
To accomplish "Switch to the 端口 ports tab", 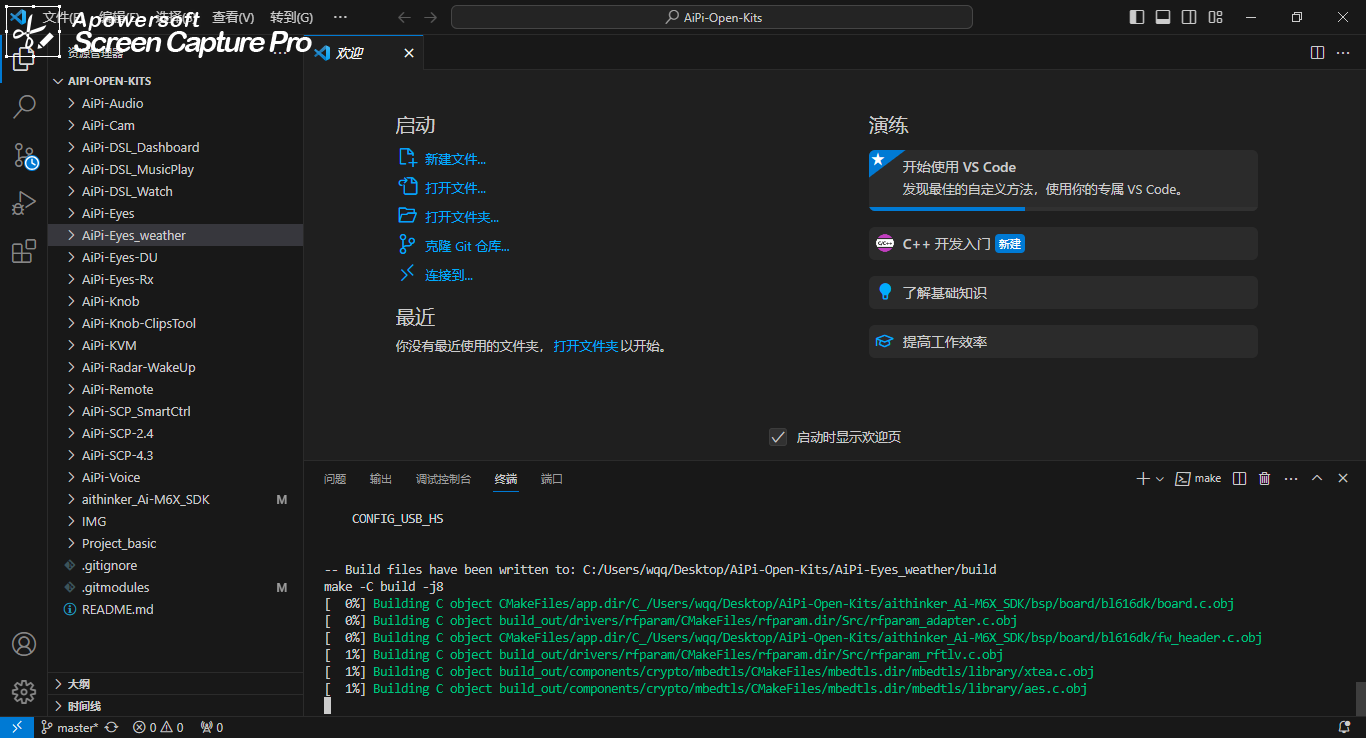I will [552, 479].
